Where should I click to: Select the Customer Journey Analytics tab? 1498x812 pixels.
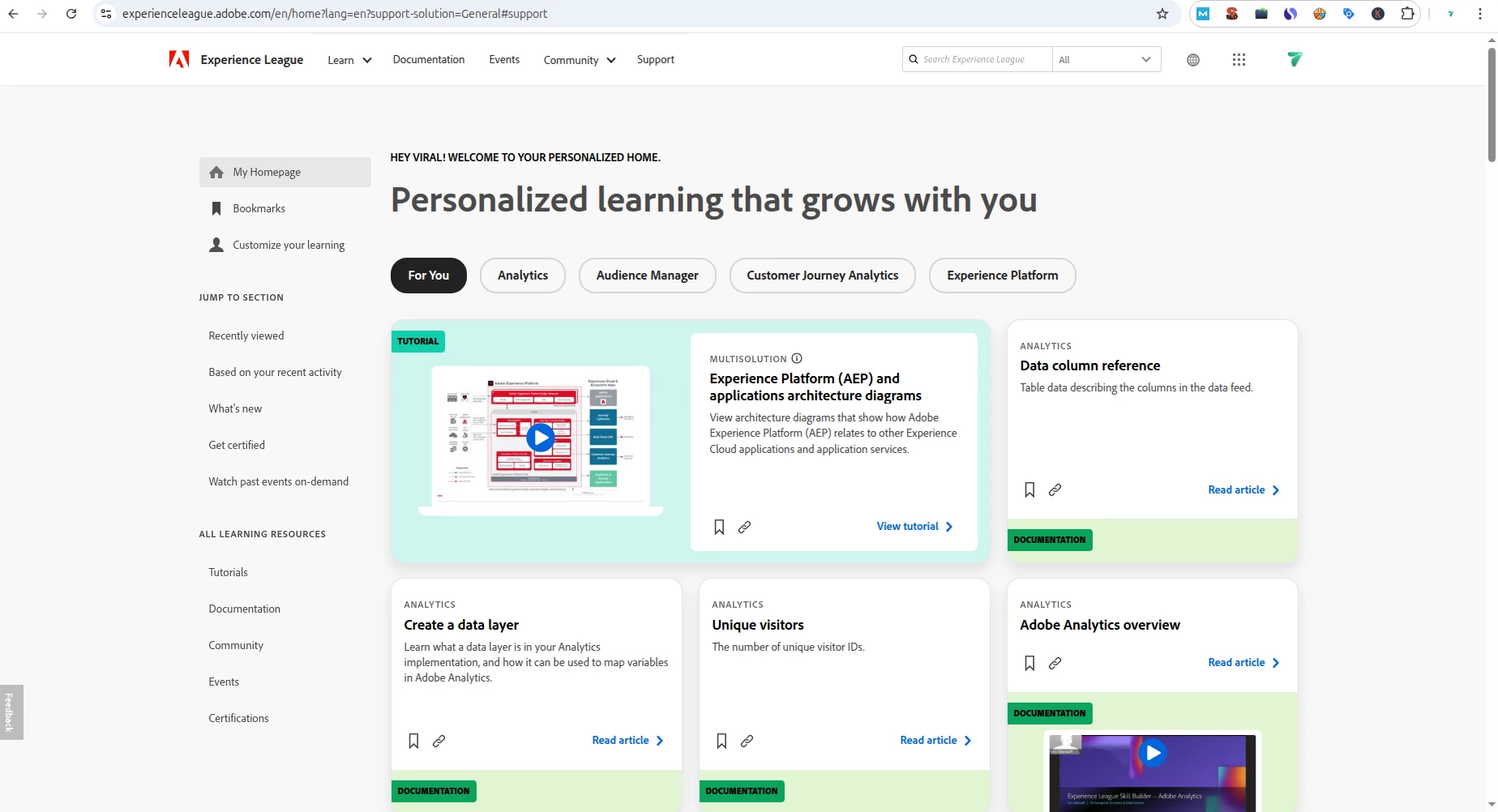pos(823,276)
